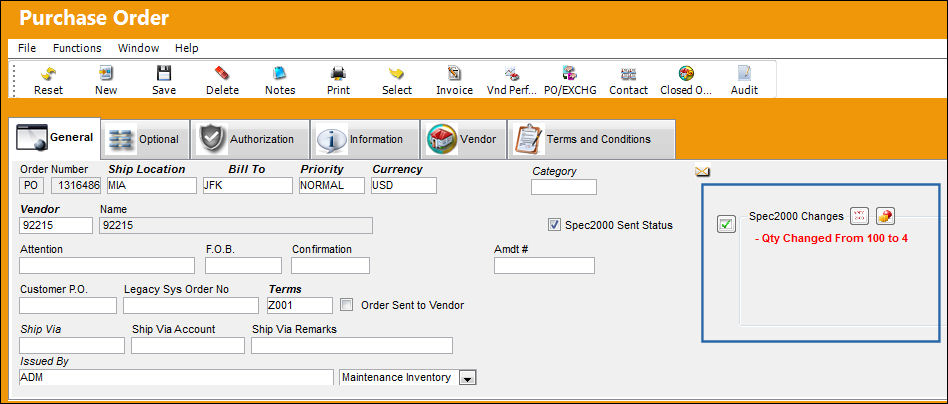Viewport: 948px width, 404px height.
Task: Click the PO order type field
Action: pos(31,186)
